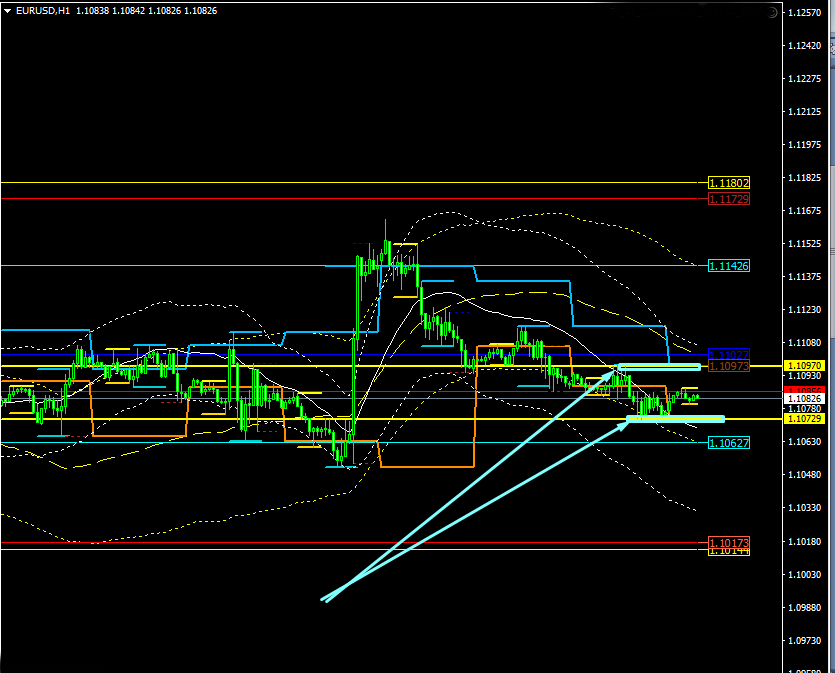
Task: Click the 1.10180 price scale value
Action: pyautogui.click(x=805, y=541)
